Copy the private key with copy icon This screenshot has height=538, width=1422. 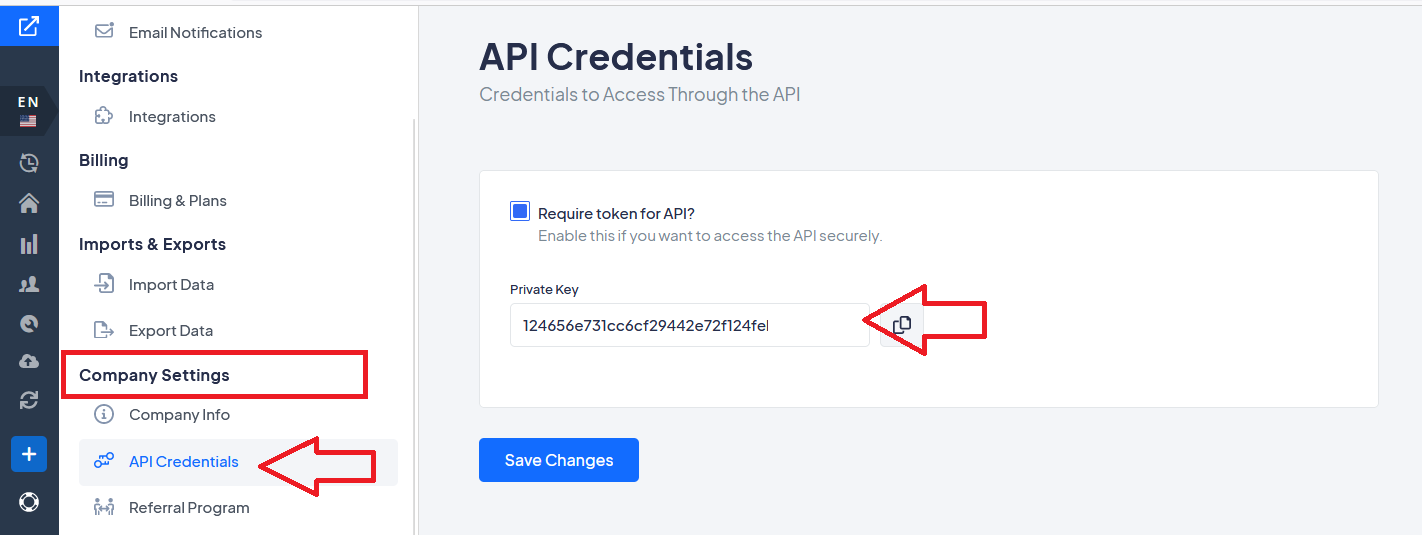(x=902, y=325)
